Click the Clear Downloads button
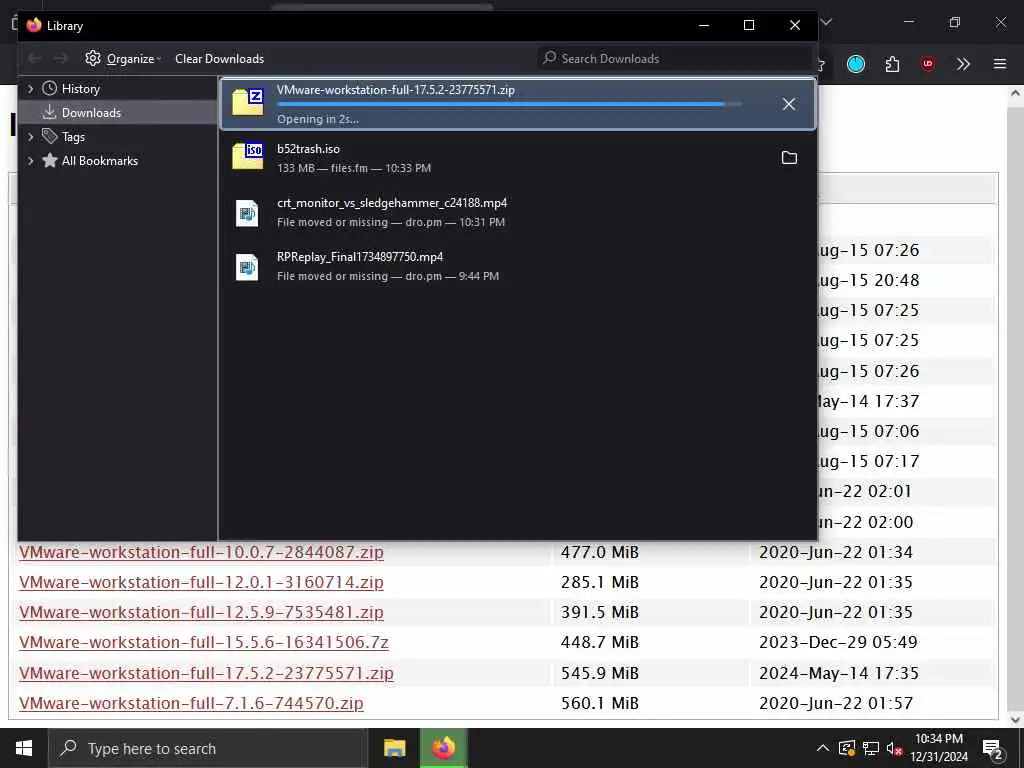Image resolution: width=1024 pixels, height=768 pixels. click(219, 59)
